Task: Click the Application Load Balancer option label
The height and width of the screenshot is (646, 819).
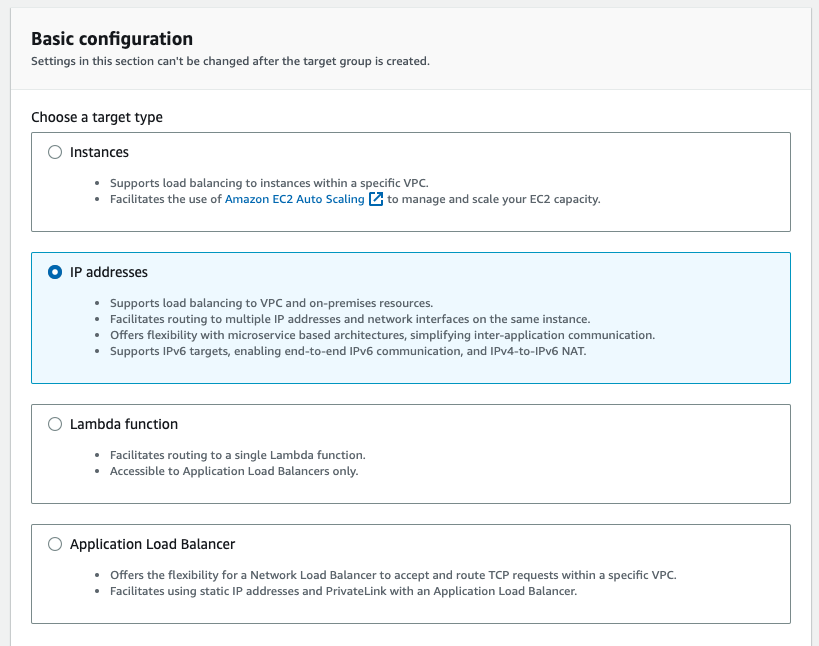Action: tap(152, 544)
